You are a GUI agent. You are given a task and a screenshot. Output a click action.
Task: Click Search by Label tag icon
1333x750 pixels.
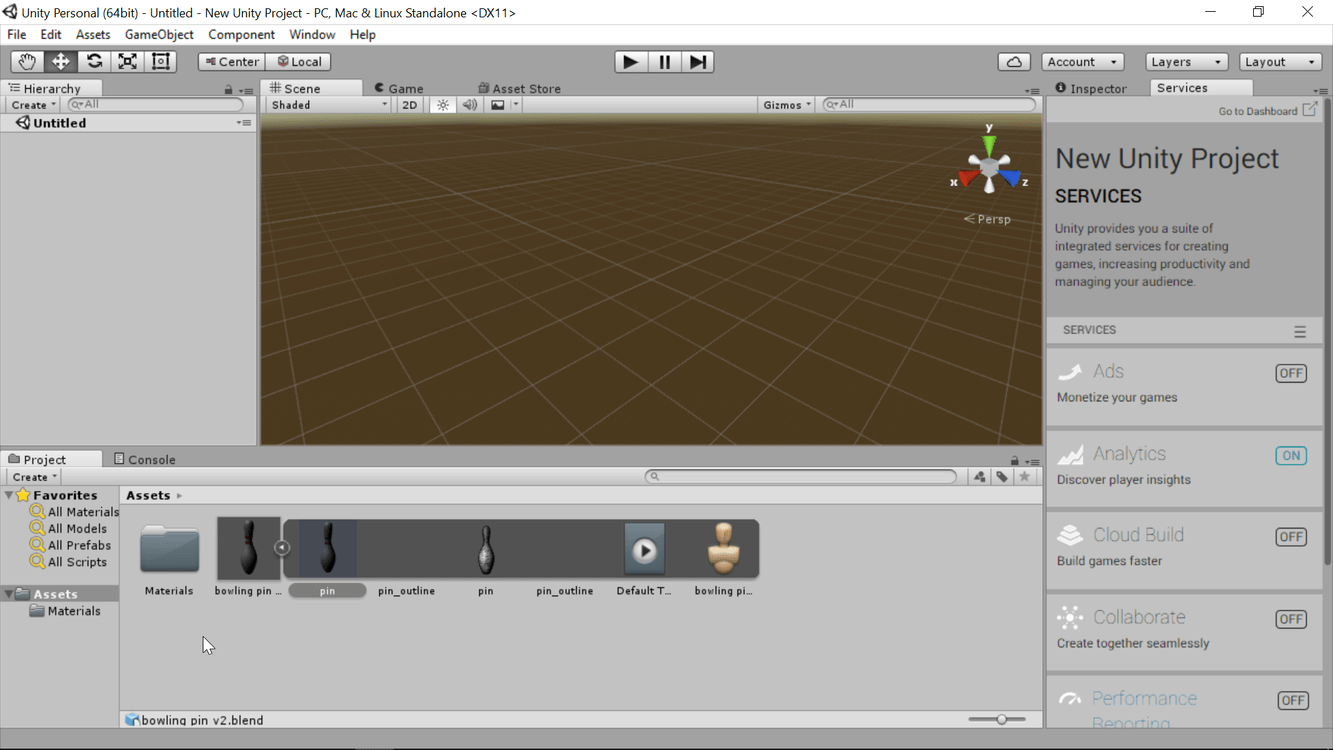(x=1002, y=477)
